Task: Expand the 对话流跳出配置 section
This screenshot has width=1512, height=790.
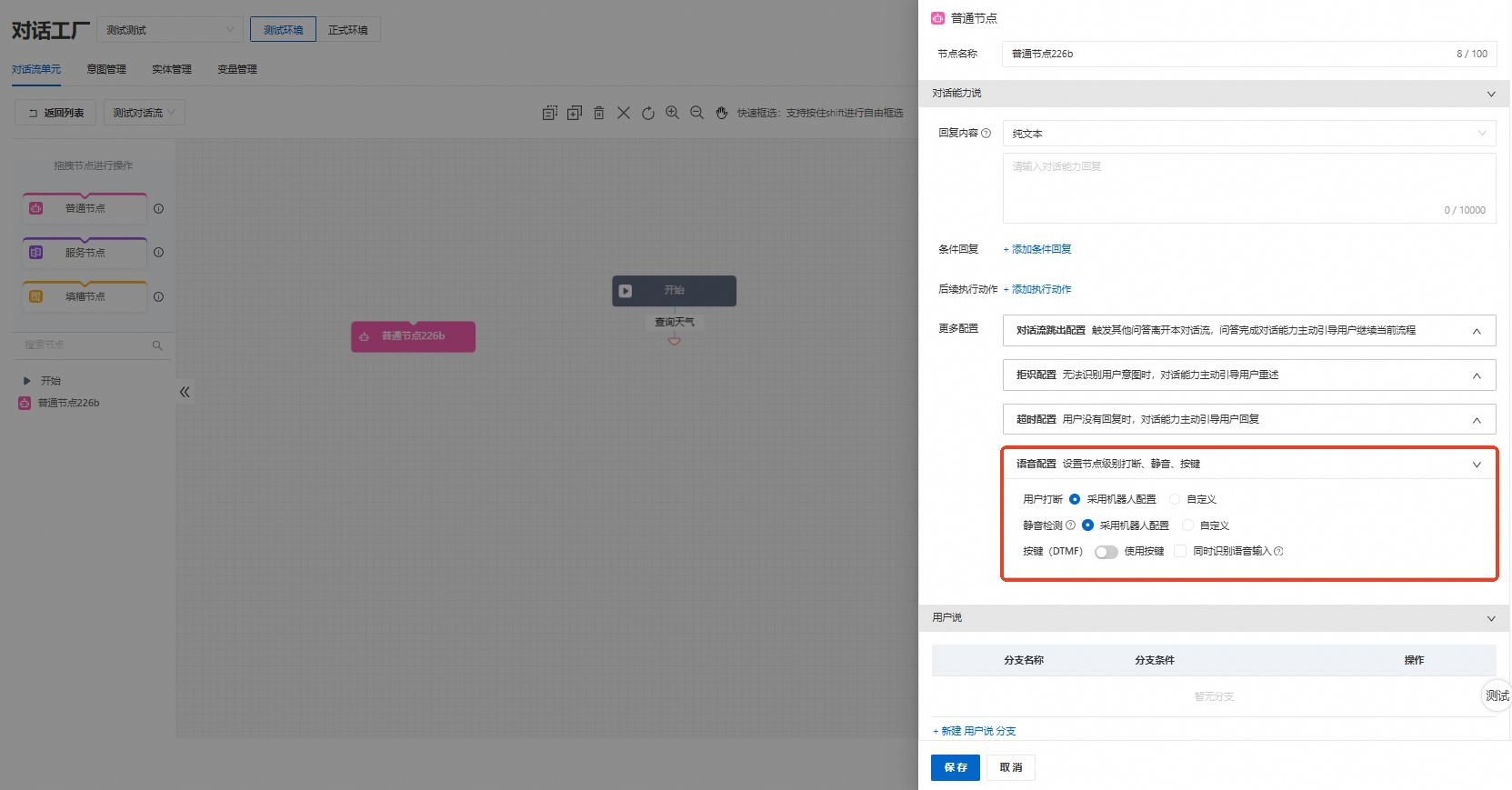Action: (1249, 331)
